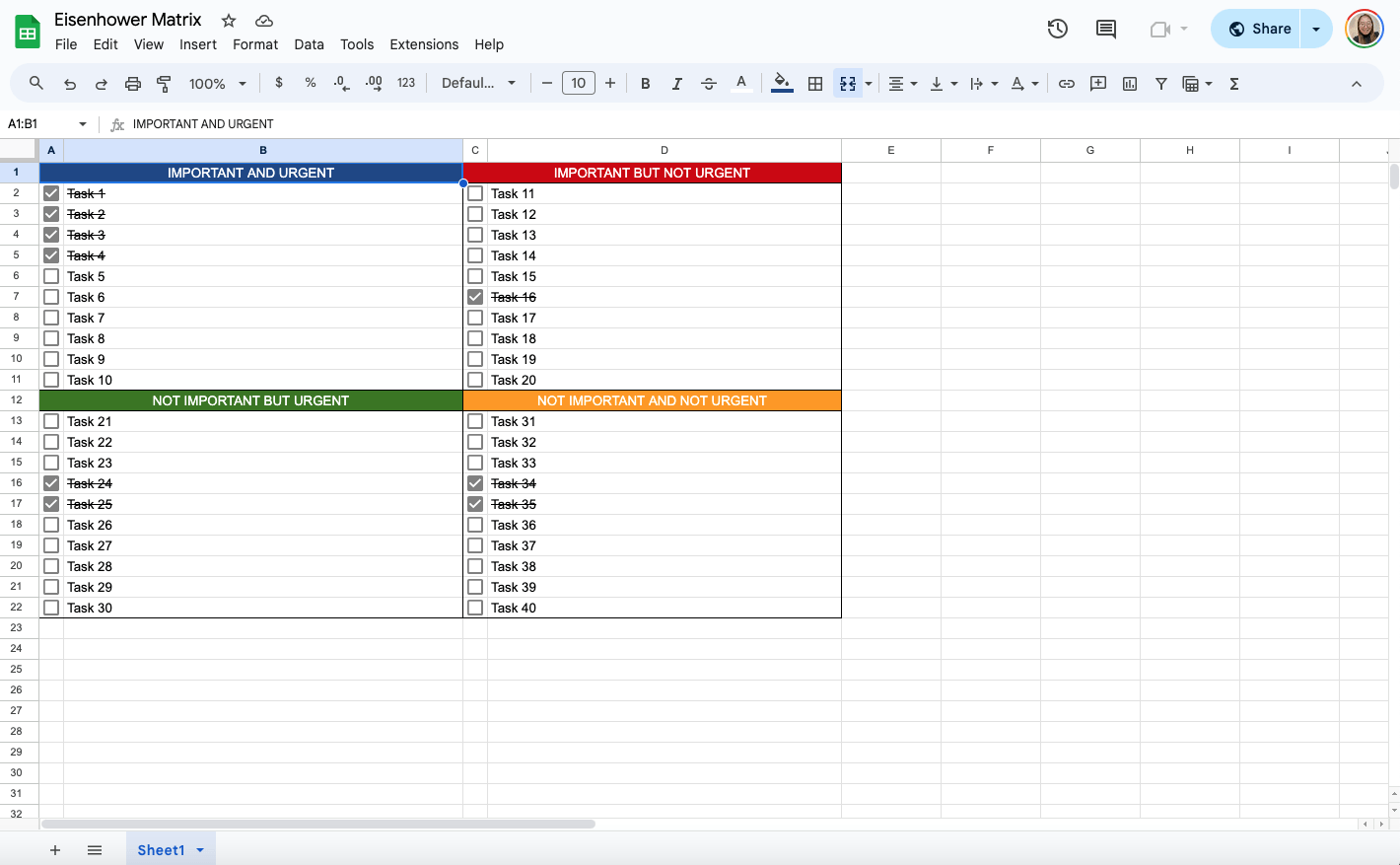Format as currency with dollar icon

[279, 83]
